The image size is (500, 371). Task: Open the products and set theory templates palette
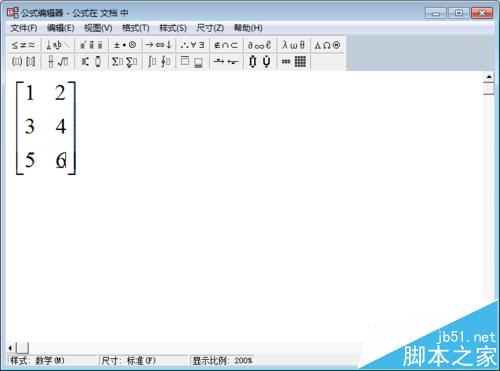260,62
